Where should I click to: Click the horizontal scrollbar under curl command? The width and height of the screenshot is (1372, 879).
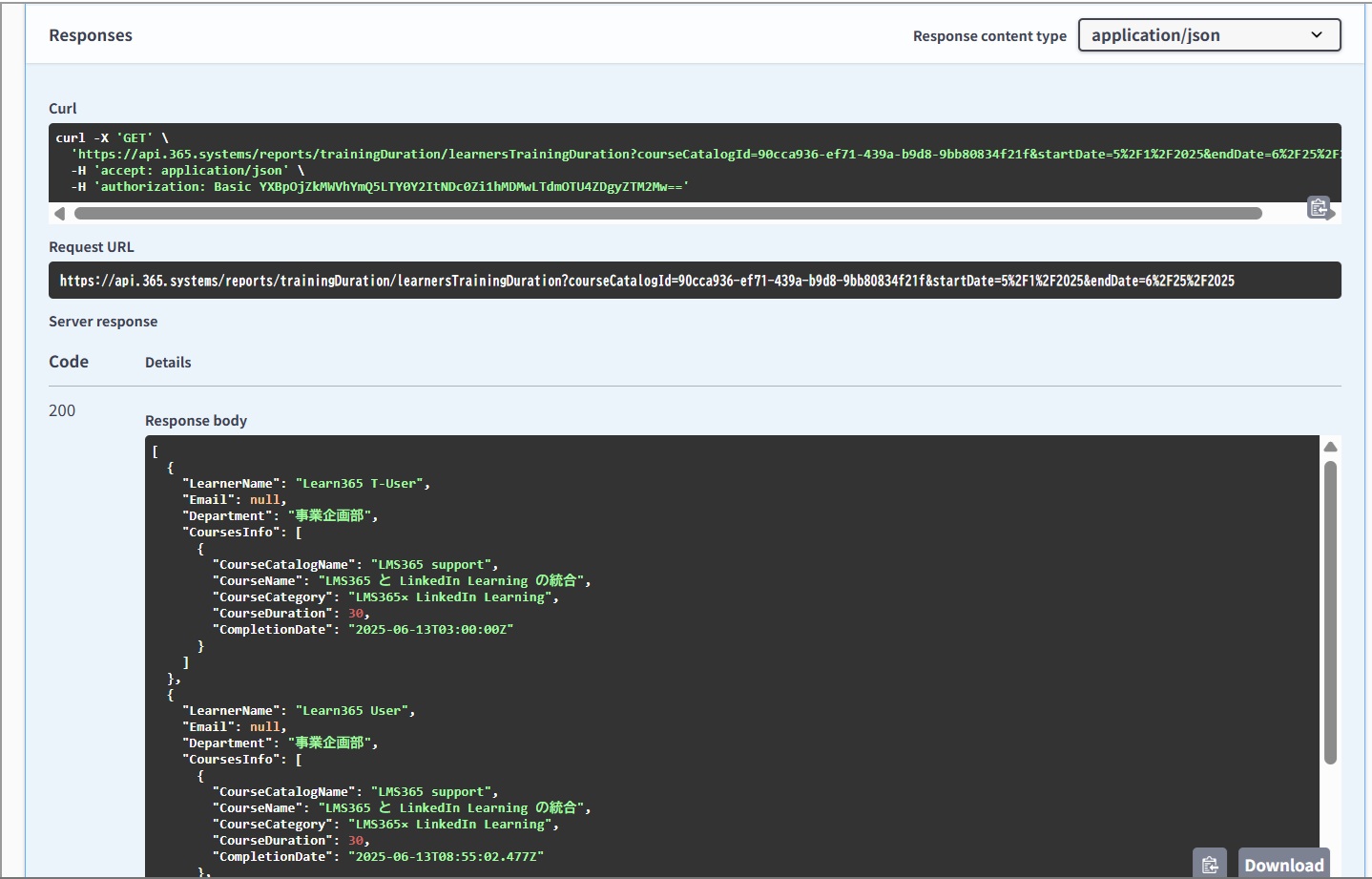(668, 214)
